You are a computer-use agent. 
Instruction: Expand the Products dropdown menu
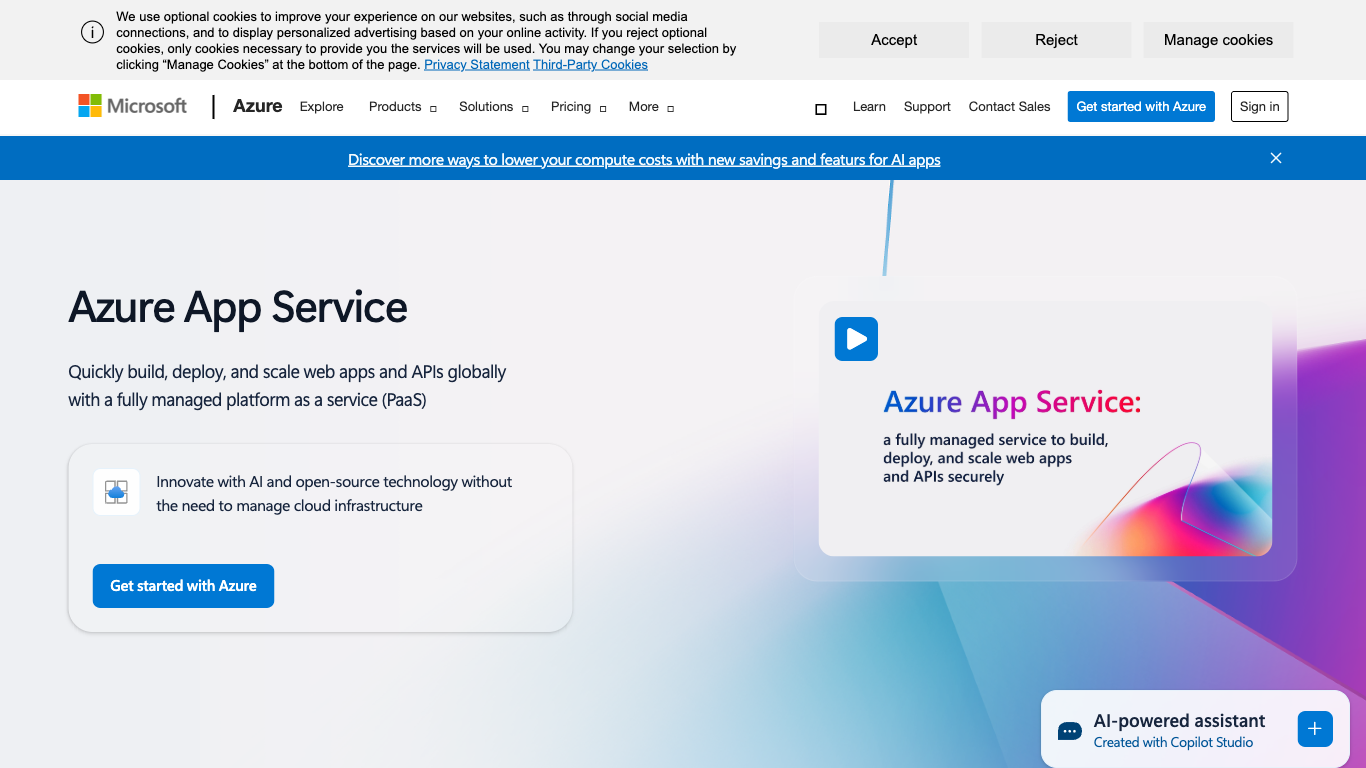coord(402,107)
